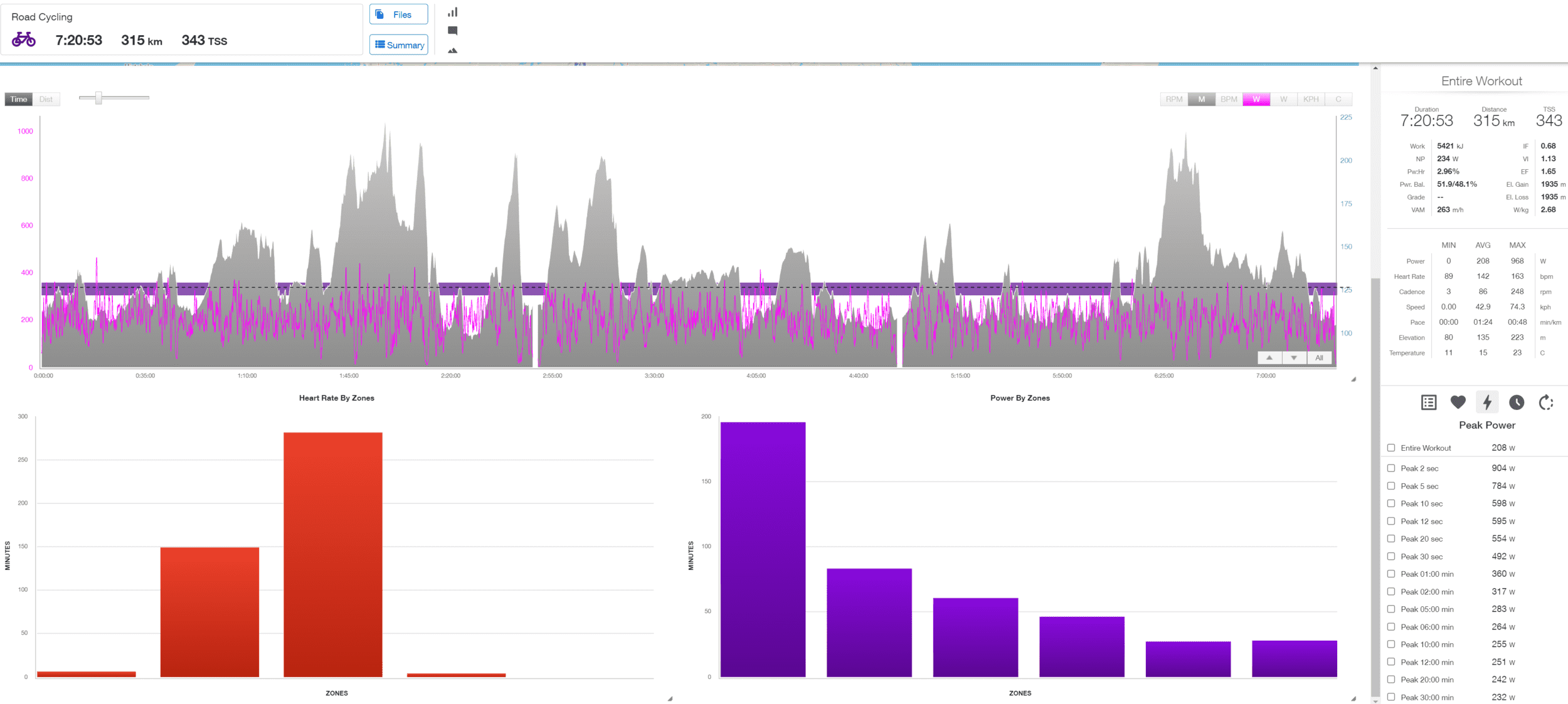
Task: Show peak pace via clock icon
Action: coord(1517,402)
